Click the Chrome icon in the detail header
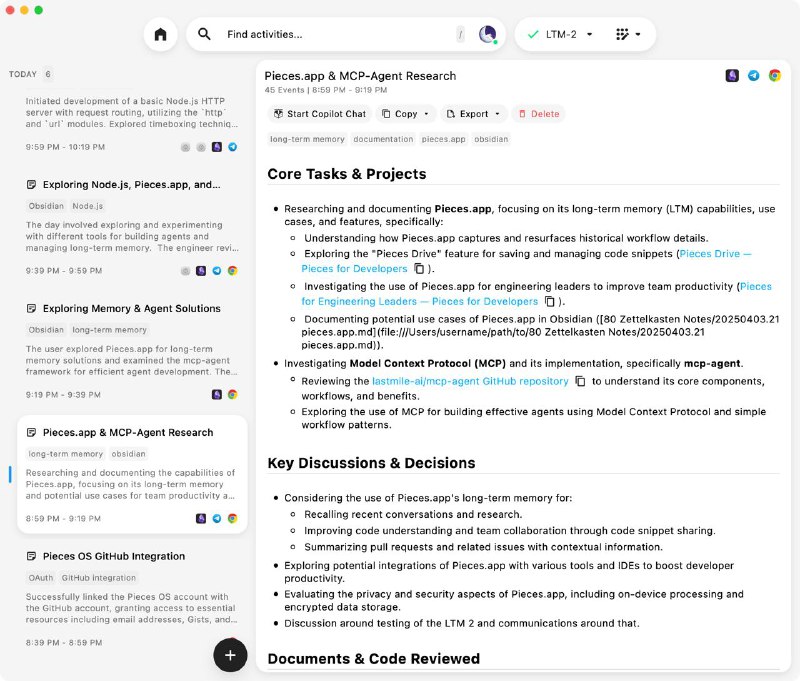Screen dimensions: 800x681 774,76
